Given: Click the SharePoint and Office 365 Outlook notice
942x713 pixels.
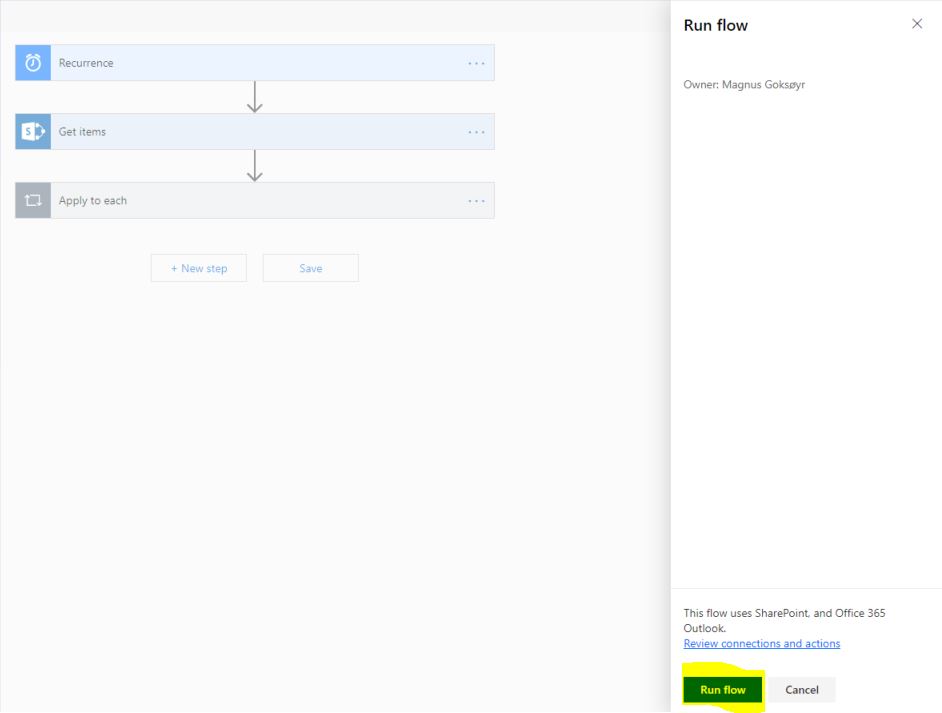Looking at the screenshot, I should coord(784,620).
